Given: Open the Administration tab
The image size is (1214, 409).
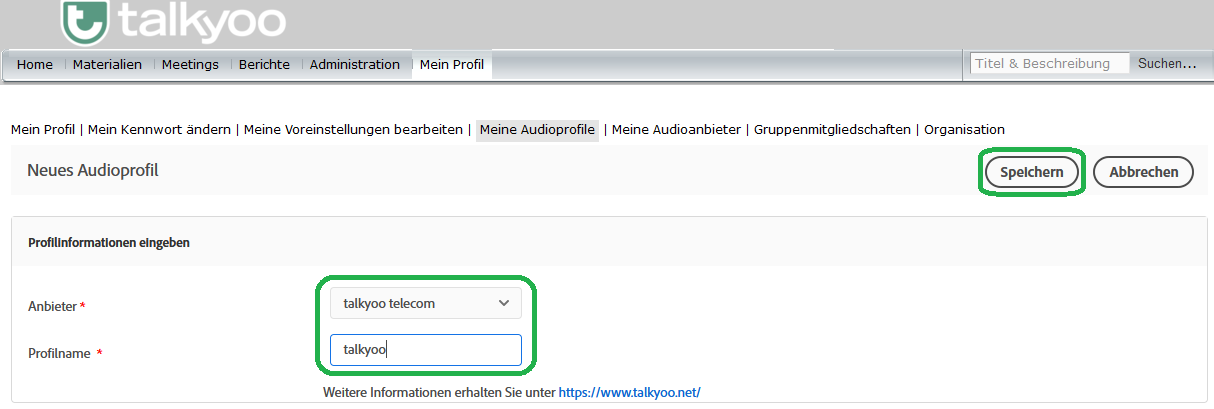Looking at the screenshot, I should (x=355, y=64).
